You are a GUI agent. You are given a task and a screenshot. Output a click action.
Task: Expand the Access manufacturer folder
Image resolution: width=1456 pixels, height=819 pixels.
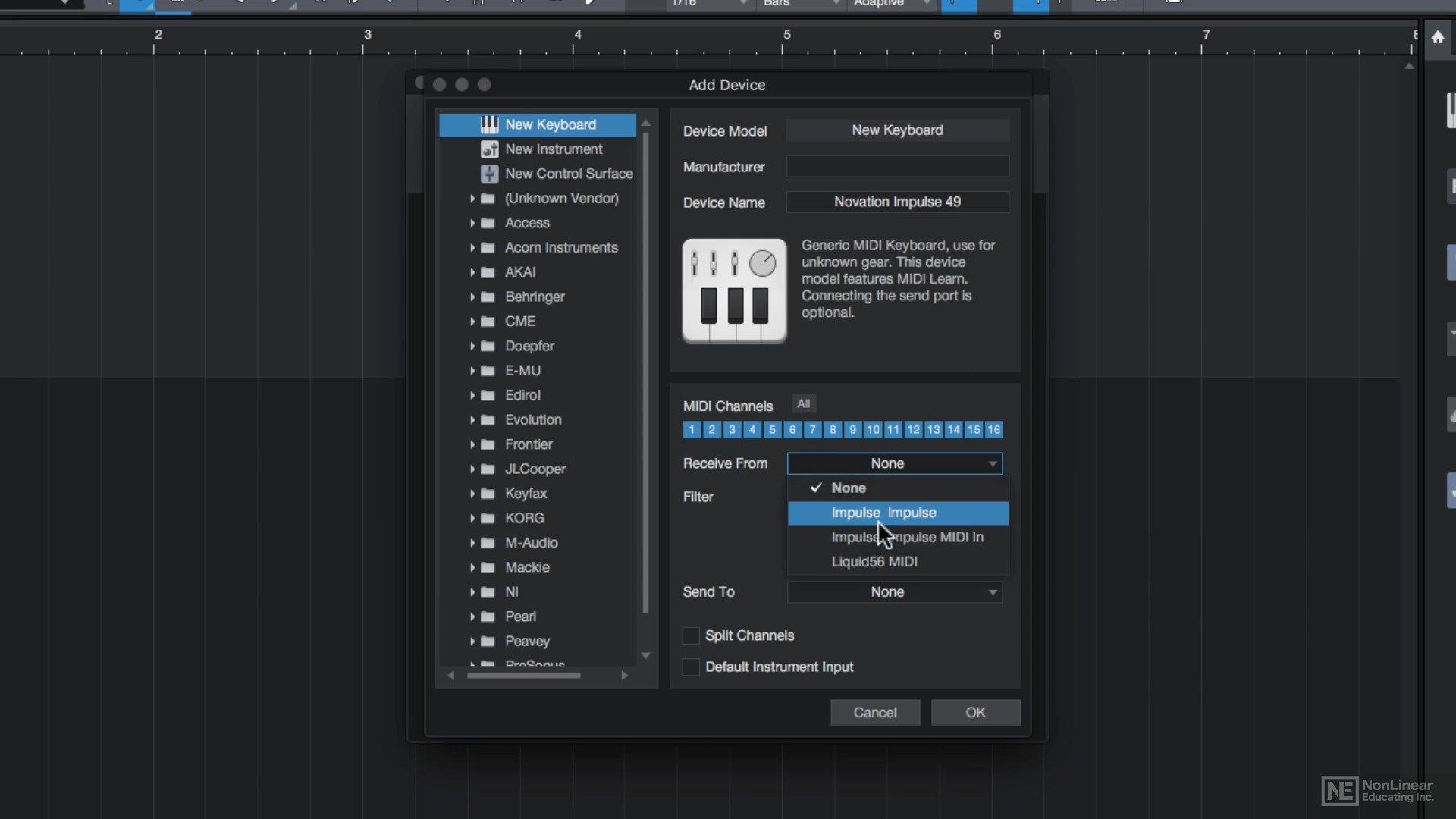point(473,222)
